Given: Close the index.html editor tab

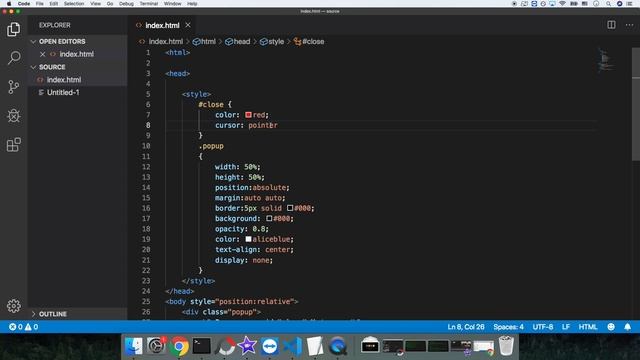Looking at the screenshot, I should [188, 25].
